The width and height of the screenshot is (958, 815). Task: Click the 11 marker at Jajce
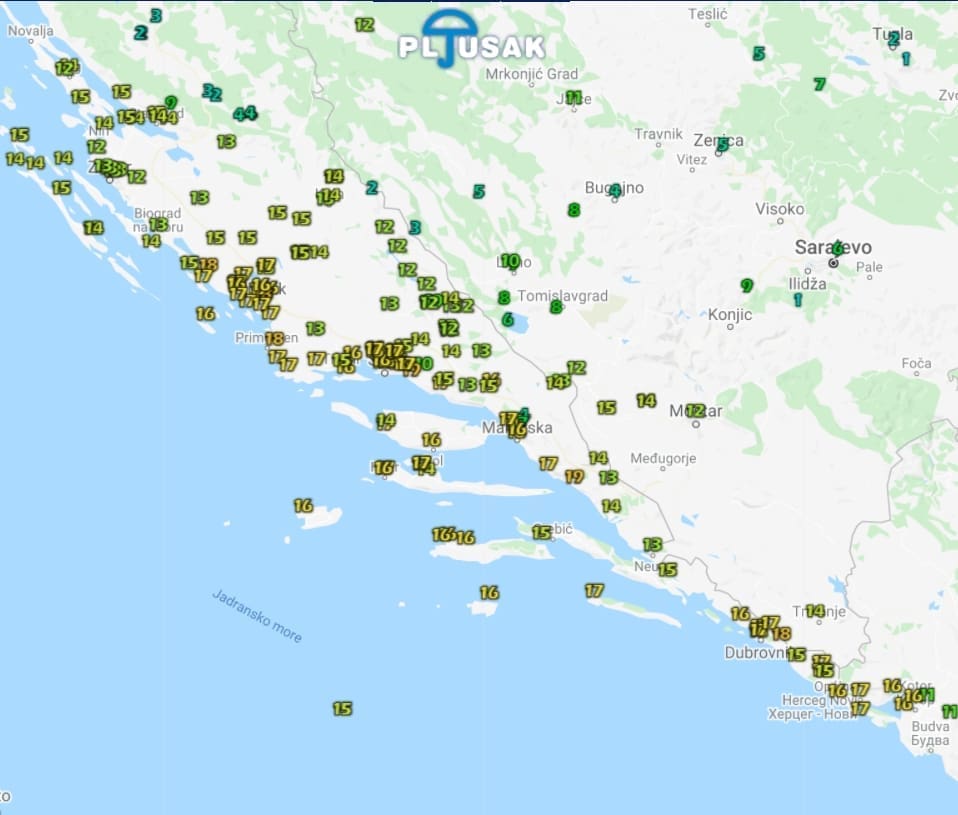click(574, 97)
